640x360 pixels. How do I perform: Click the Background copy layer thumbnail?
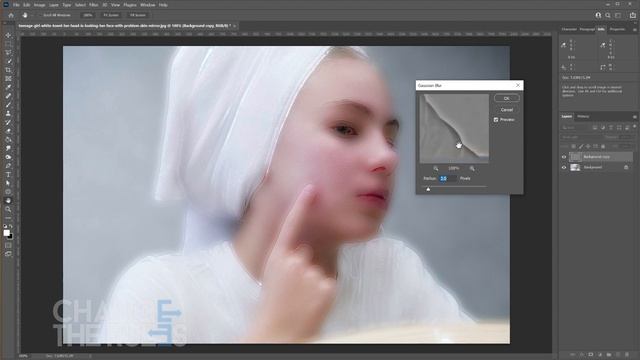click(575, 157)
